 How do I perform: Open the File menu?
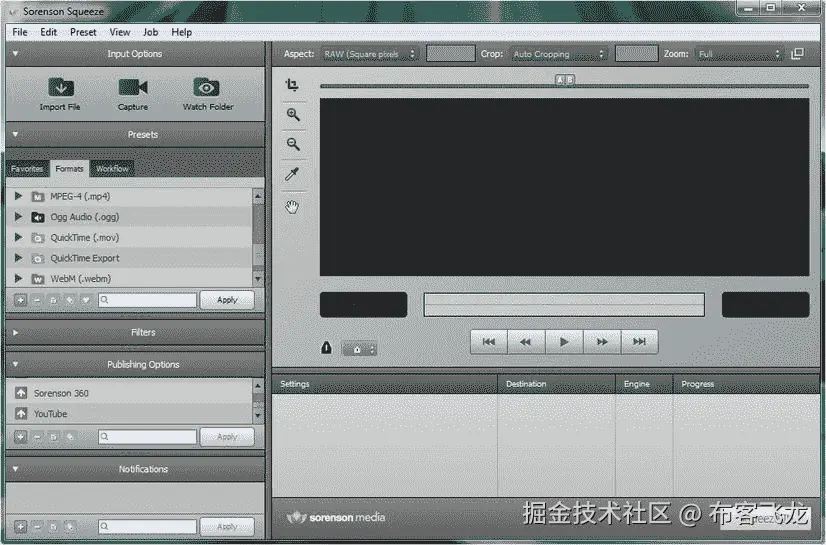pyautogui.click(x=20, y=32)
